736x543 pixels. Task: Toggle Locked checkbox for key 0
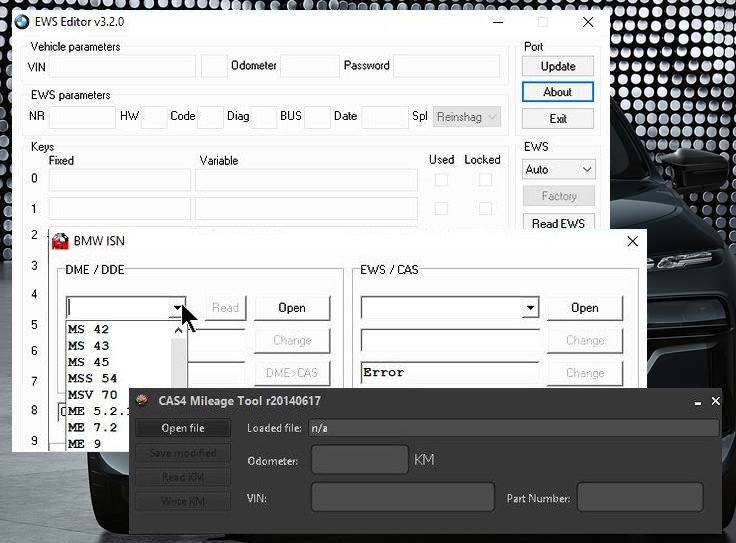tap(485, 180)
